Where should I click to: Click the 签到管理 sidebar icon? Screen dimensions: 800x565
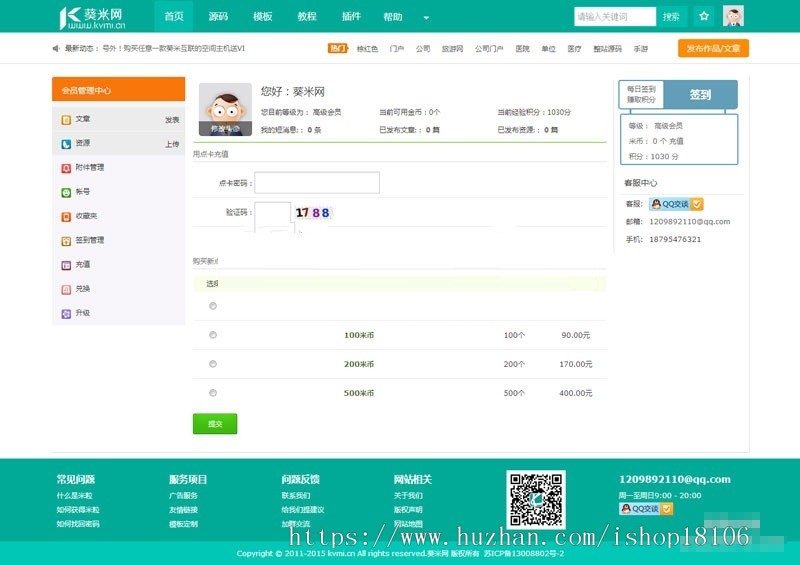pyautogui.click(x=66, y=241)
